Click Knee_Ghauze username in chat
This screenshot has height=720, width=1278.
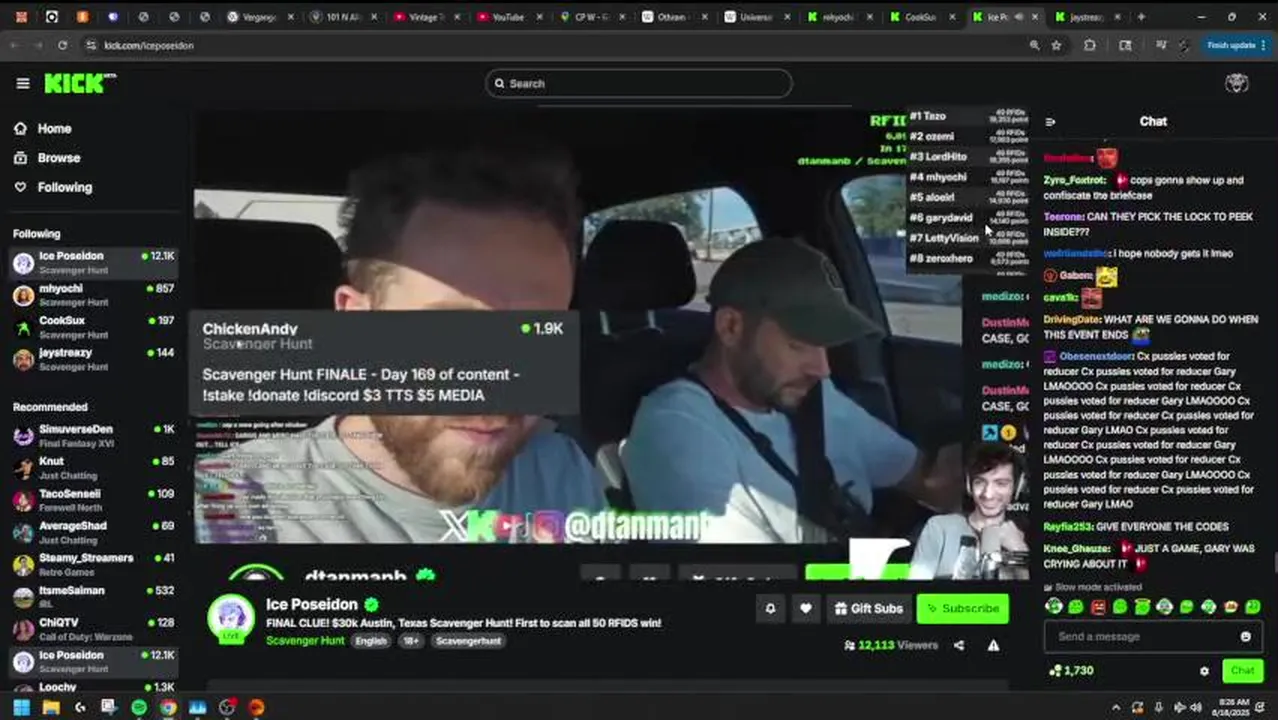(1076, 549)
